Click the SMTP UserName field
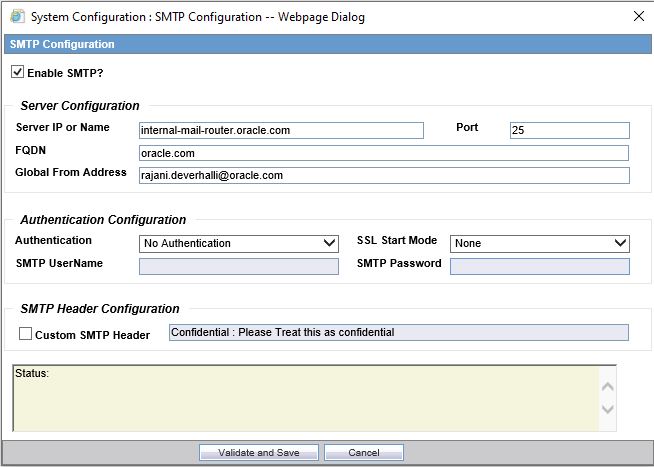Screen dimensions: 654x467 click(239, 266)
